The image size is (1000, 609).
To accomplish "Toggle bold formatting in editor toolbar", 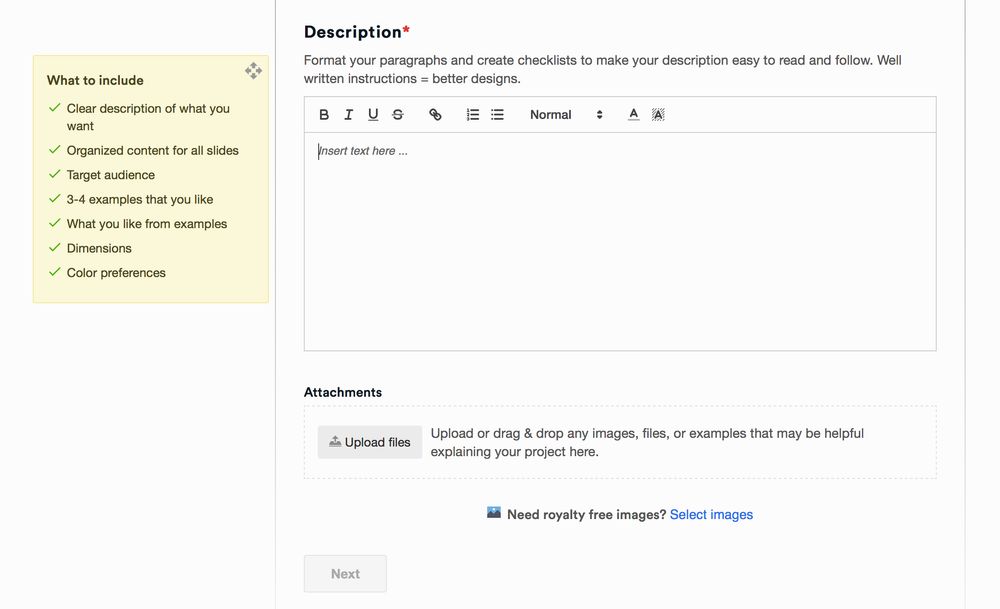I will point(324,115).
